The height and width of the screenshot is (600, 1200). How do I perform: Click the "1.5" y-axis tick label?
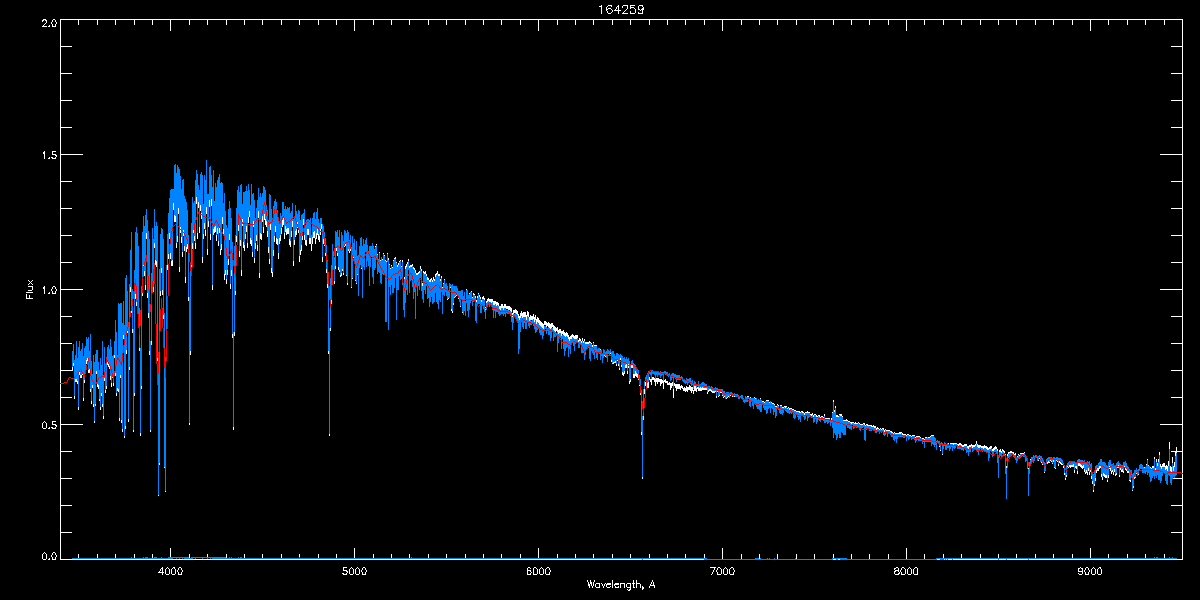pos(47,155)
